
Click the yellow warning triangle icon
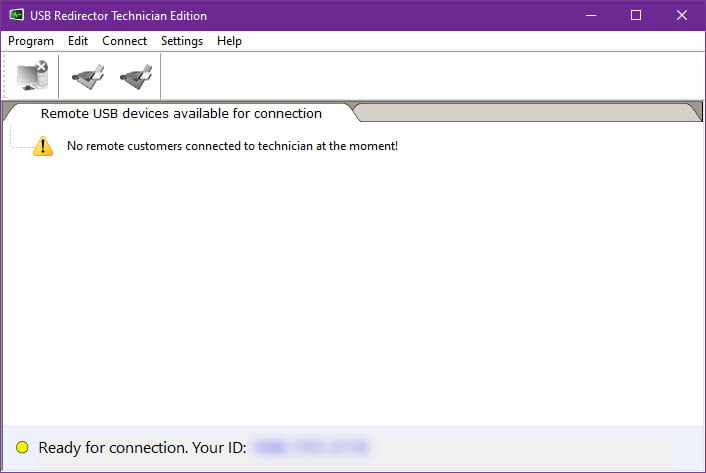tap(43, 146)
